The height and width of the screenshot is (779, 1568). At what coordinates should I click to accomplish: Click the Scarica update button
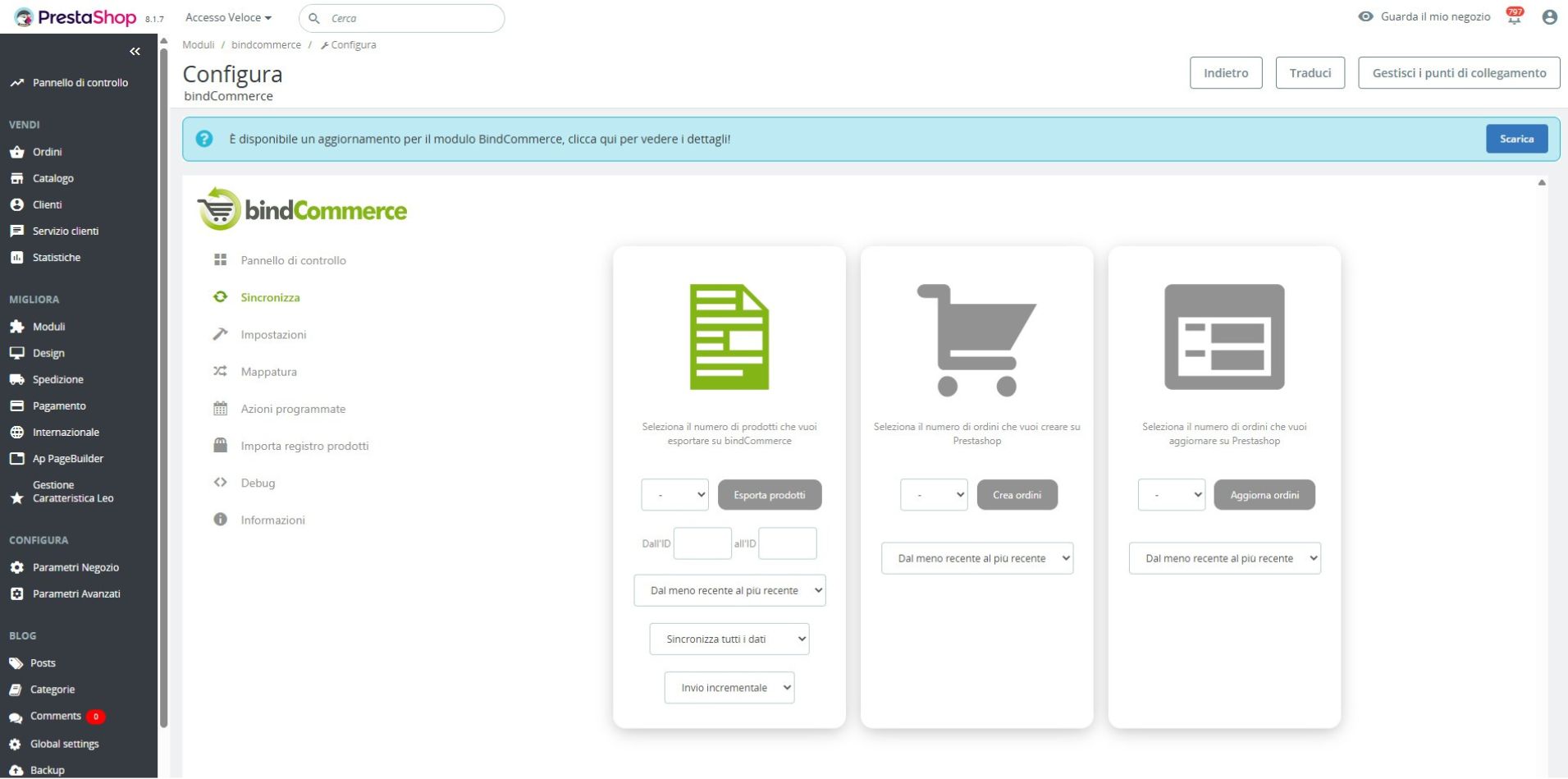1515,139
